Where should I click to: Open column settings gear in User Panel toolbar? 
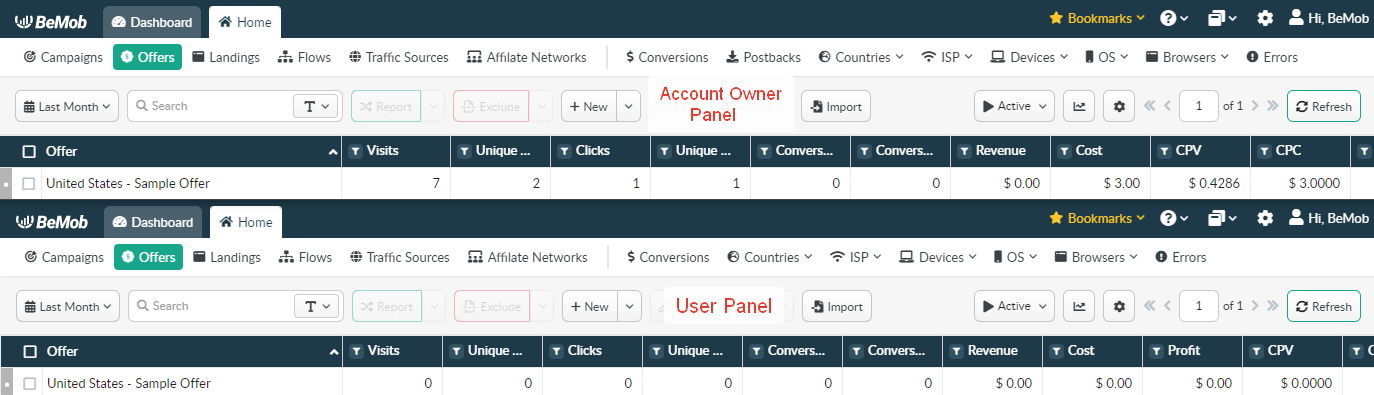1119,306
